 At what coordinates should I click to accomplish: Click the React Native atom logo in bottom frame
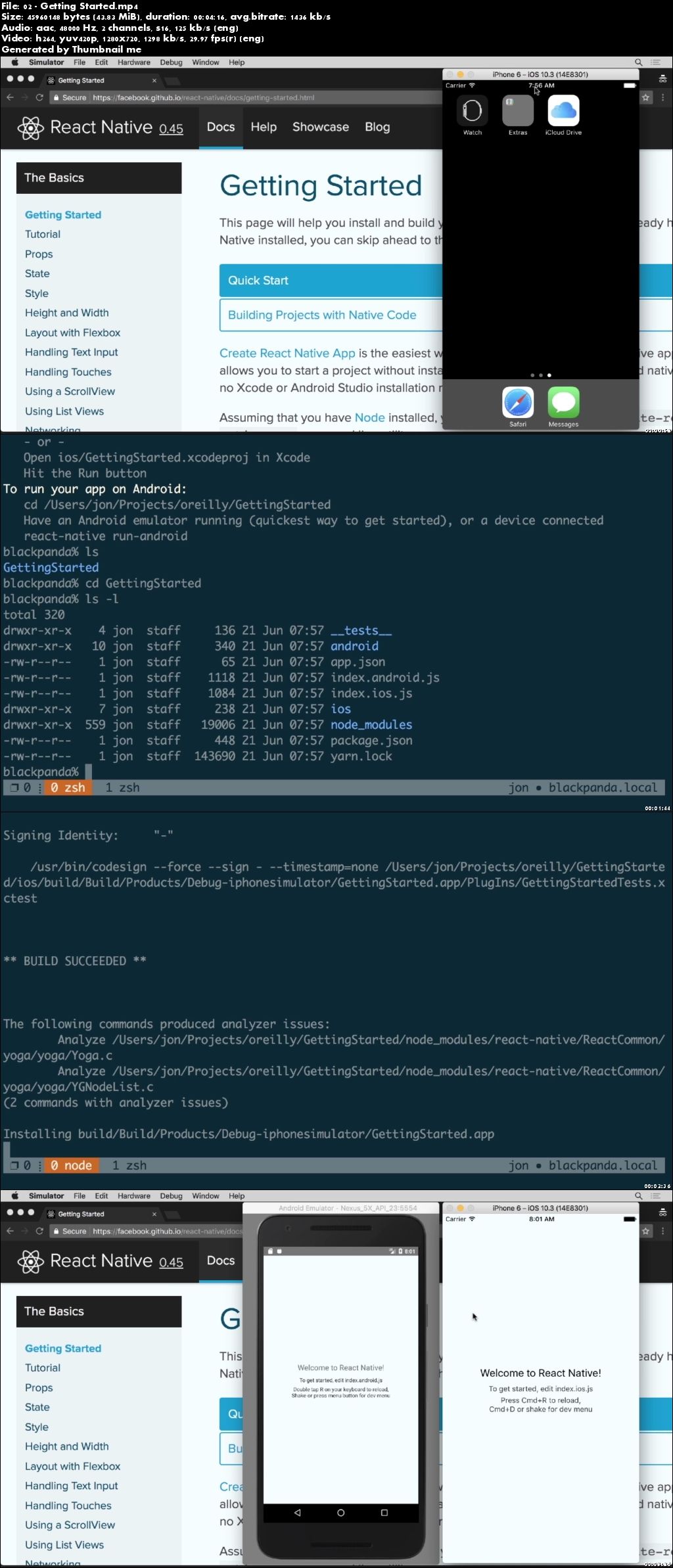coord(30,1261)
